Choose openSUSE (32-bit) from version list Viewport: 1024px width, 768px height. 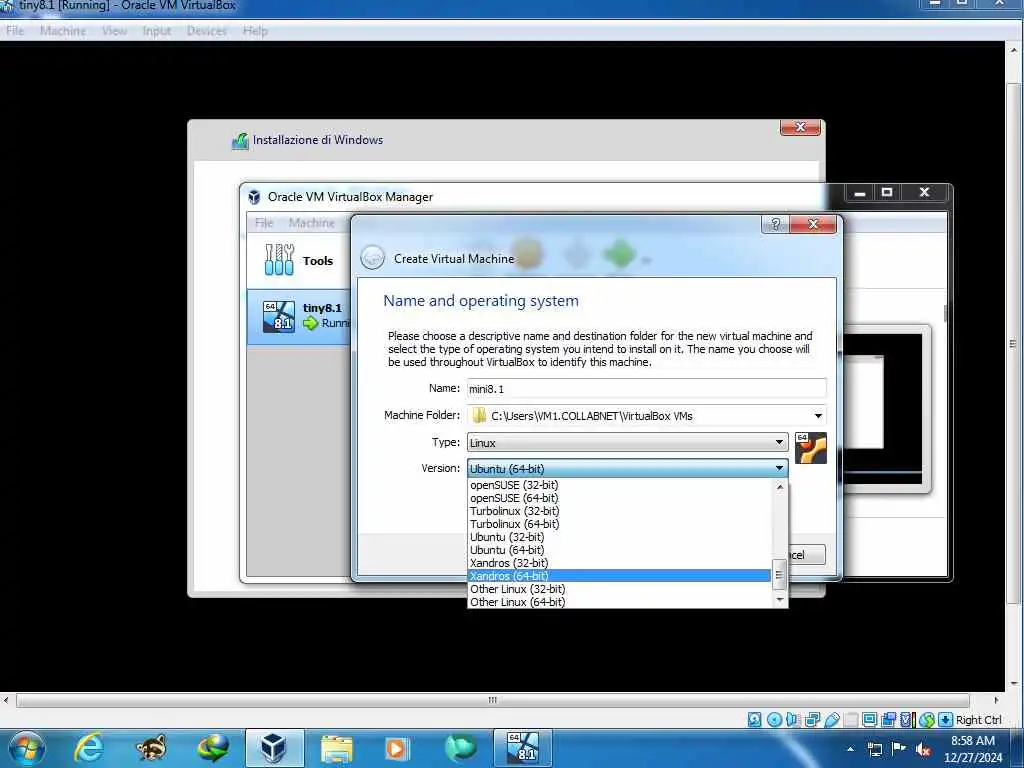(620, 485)
